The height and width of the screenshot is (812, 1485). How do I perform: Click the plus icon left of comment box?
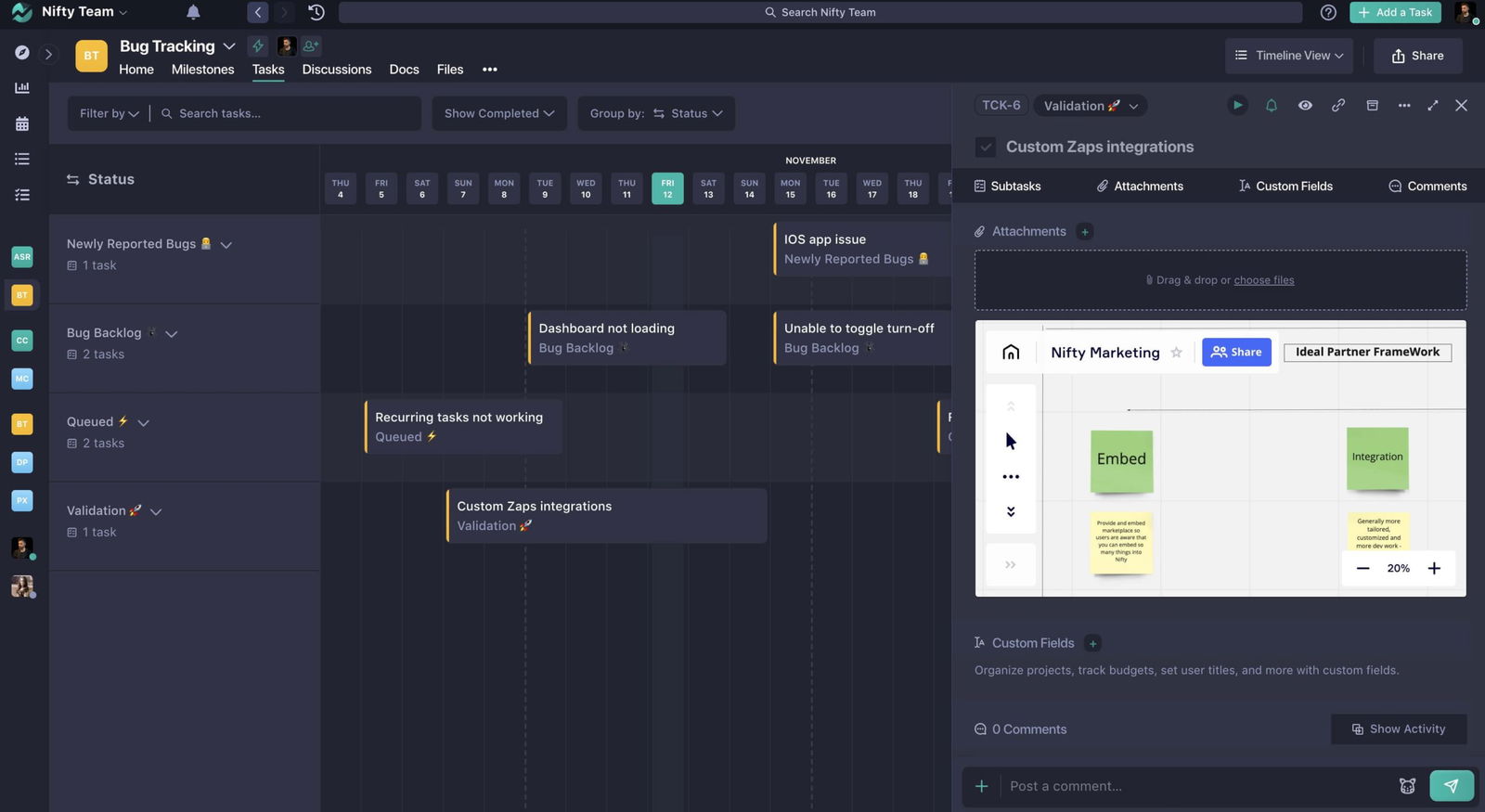pyautogui.click(x=981, y=786)
